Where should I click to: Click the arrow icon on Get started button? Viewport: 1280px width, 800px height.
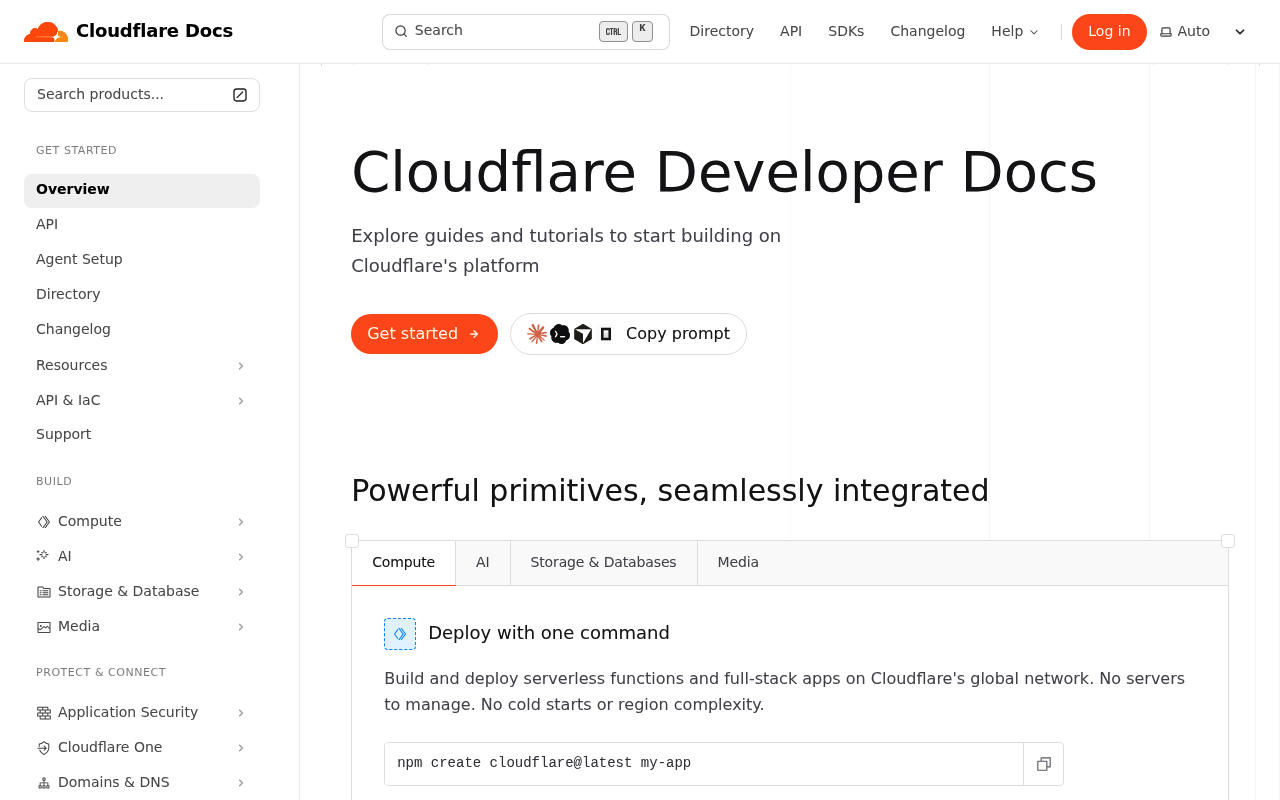click(x=474, y=334)
